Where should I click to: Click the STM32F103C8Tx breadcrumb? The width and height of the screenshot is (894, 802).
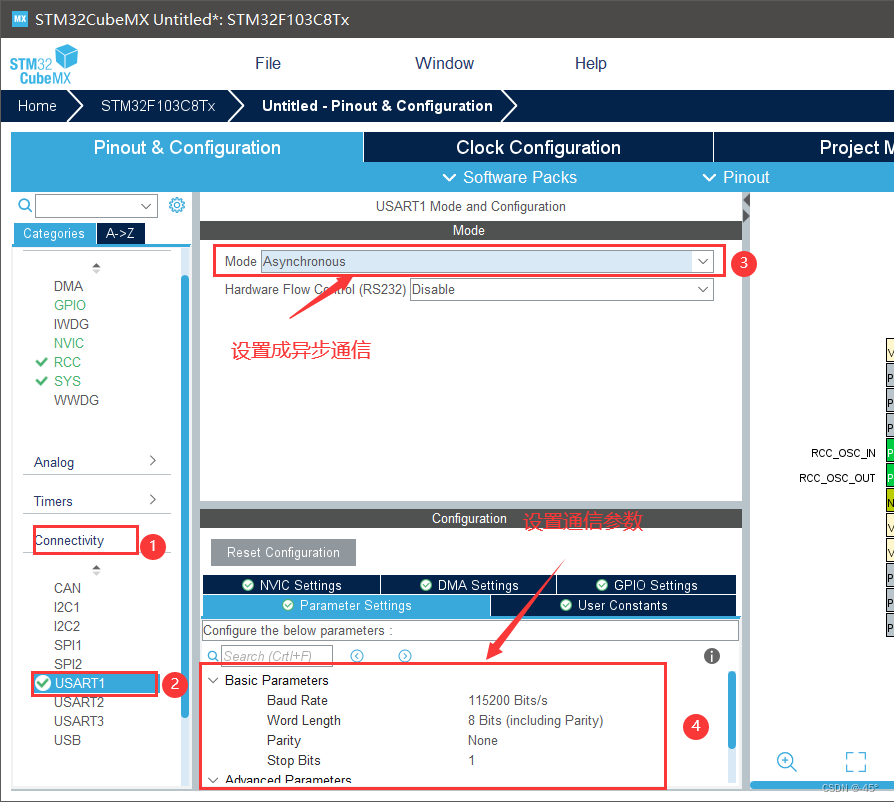pos(158,106)
